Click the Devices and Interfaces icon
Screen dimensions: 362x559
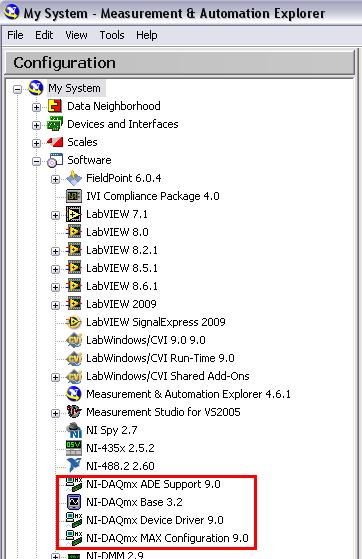click(55, 124)
